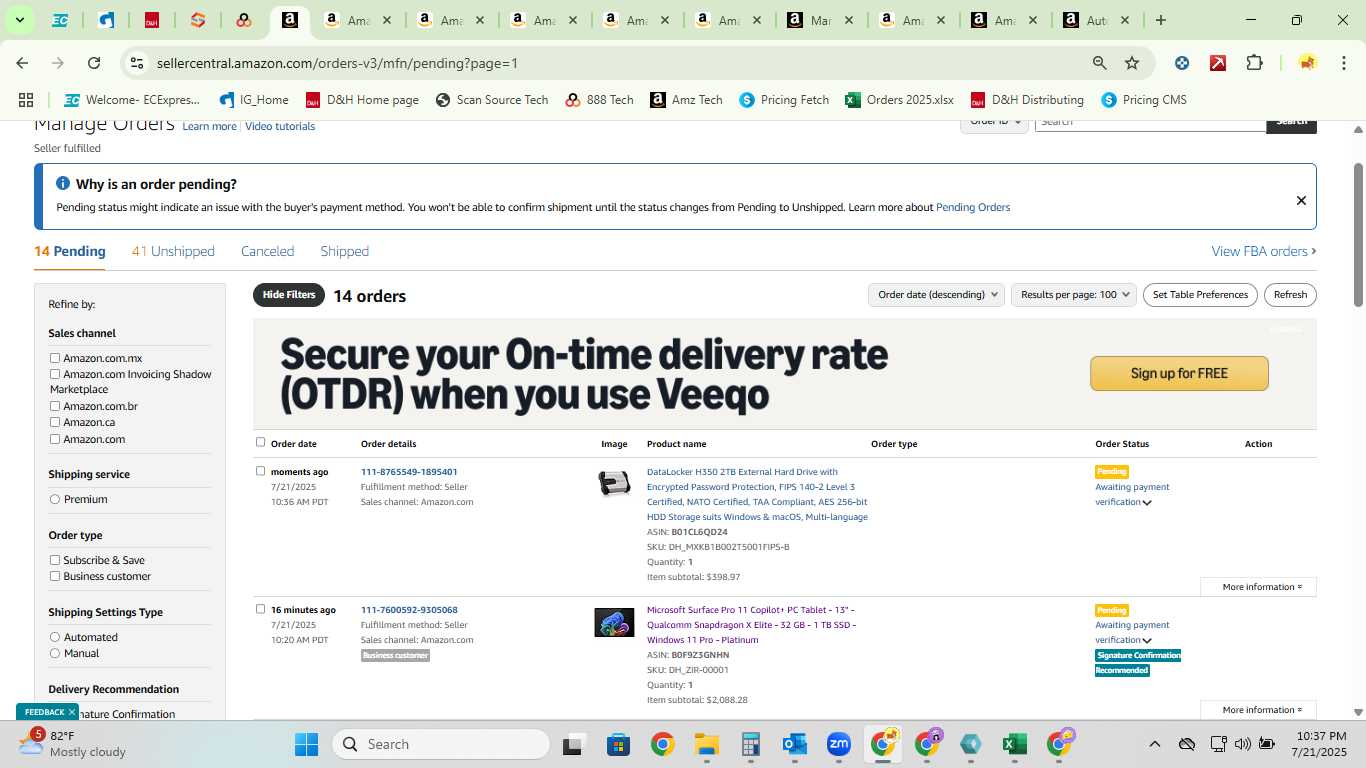Check the Business customer order type
This screenshot has height=768, width=1366.
pos(55,576)
